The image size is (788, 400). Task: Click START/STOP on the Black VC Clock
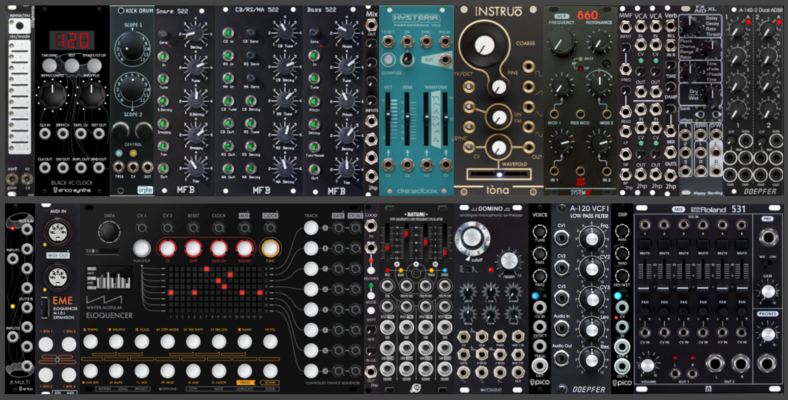coord(94,65)
